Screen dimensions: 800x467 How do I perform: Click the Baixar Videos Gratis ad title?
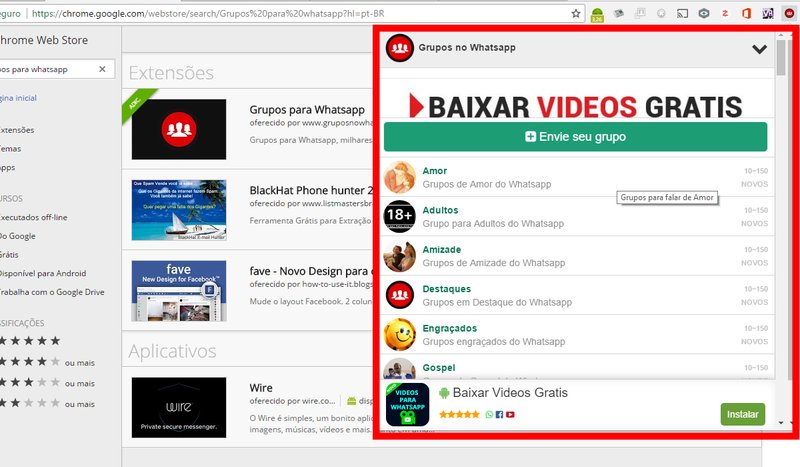coord(510,392)
